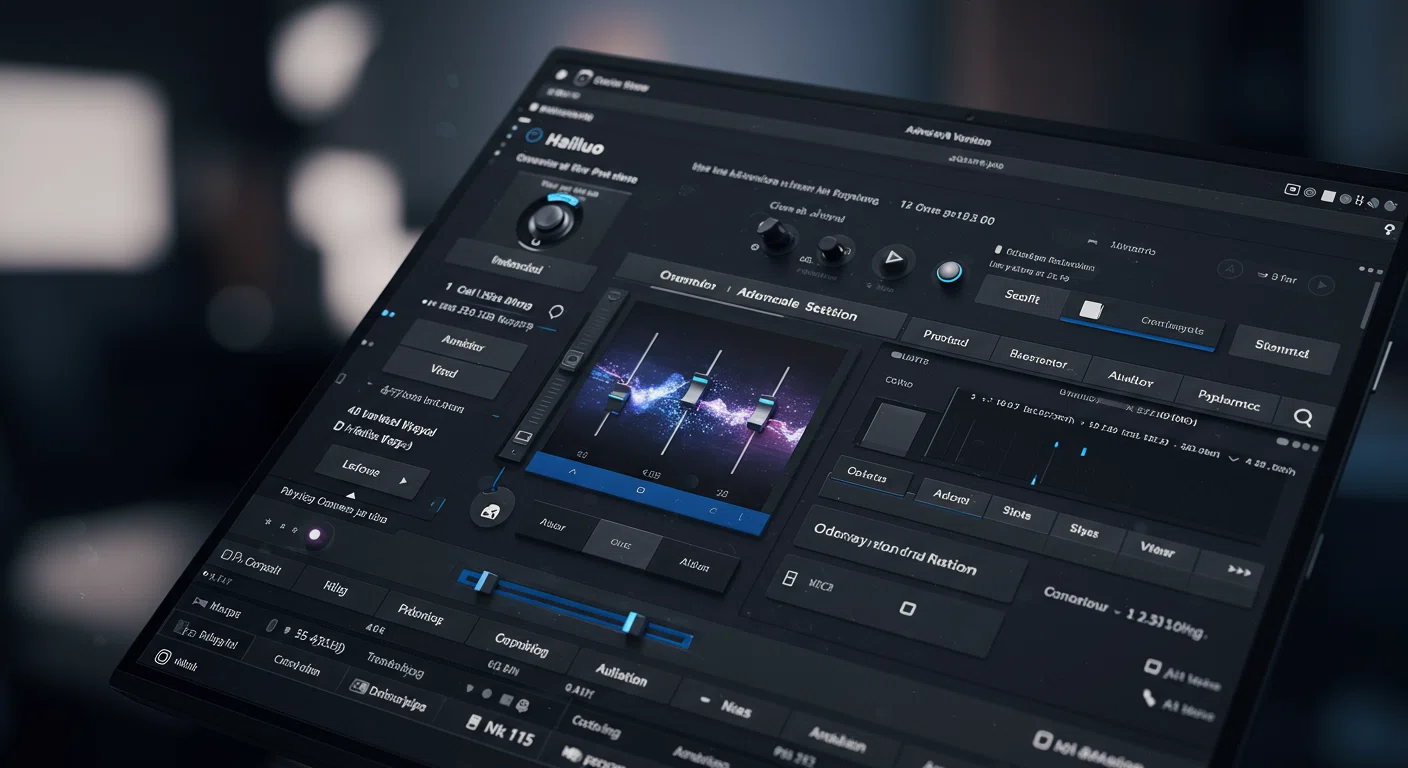Click the round icon in the window title bar

[x=584, y=76]
